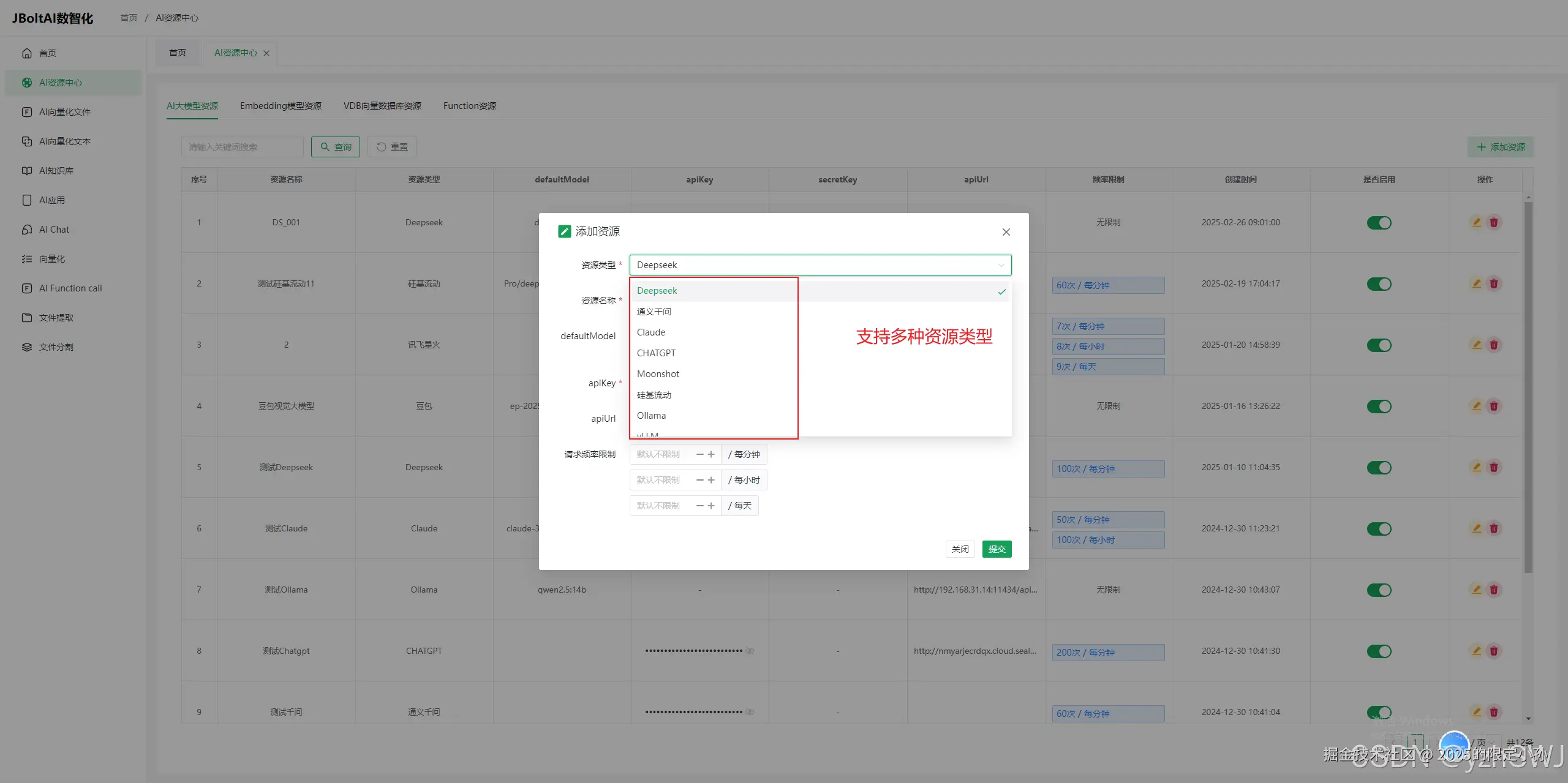The image size is (1568, 783).
Task: Select Moonshot from resource type list
Action: tap(658, 374)
